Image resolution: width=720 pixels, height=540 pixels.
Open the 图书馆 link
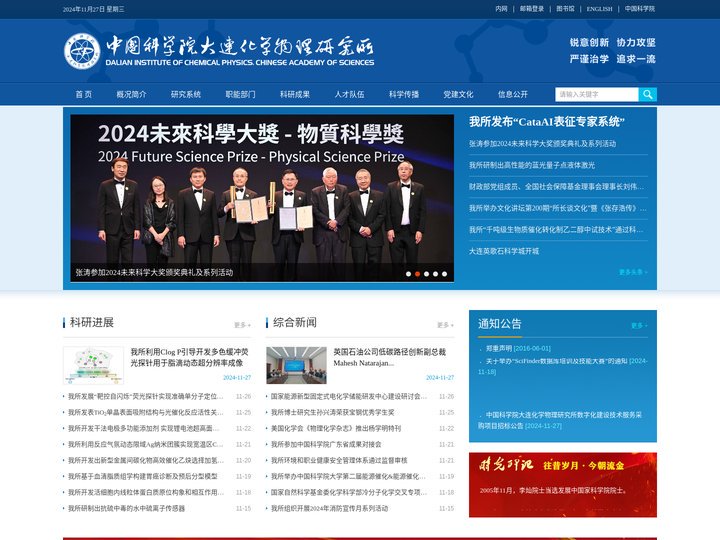565,9
